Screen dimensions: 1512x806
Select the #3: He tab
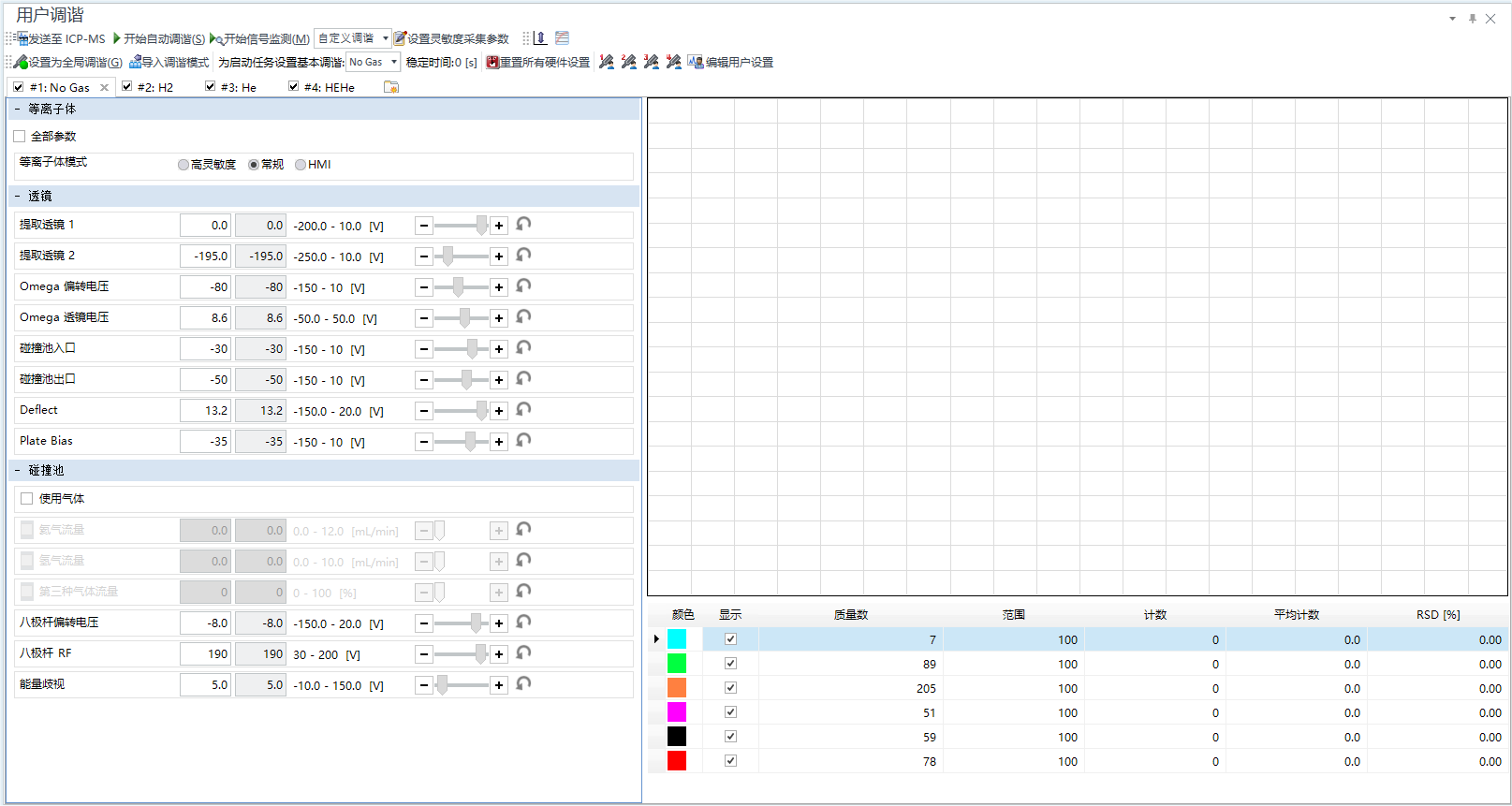pyautogui.click(x=239, y=87)
